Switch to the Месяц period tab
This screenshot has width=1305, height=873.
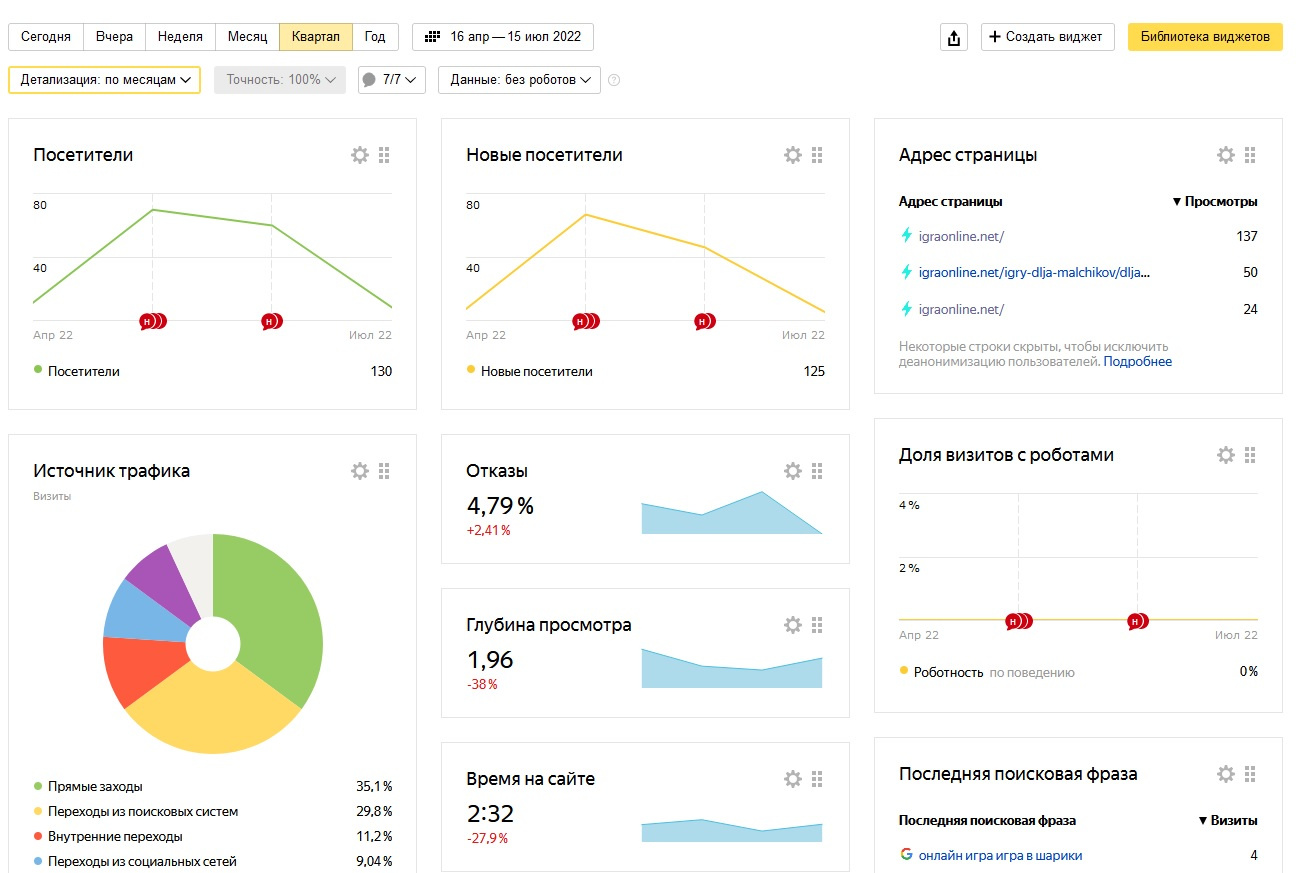pos(247,37)
